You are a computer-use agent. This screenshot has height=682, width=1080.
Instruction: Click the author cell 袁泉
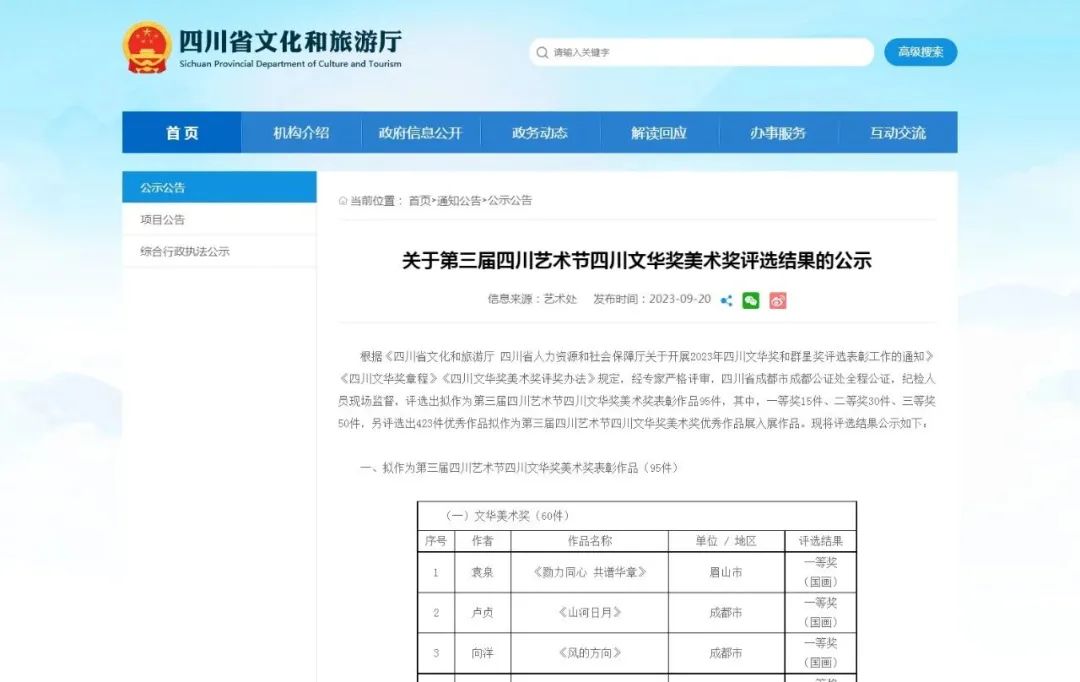[482, 572]
